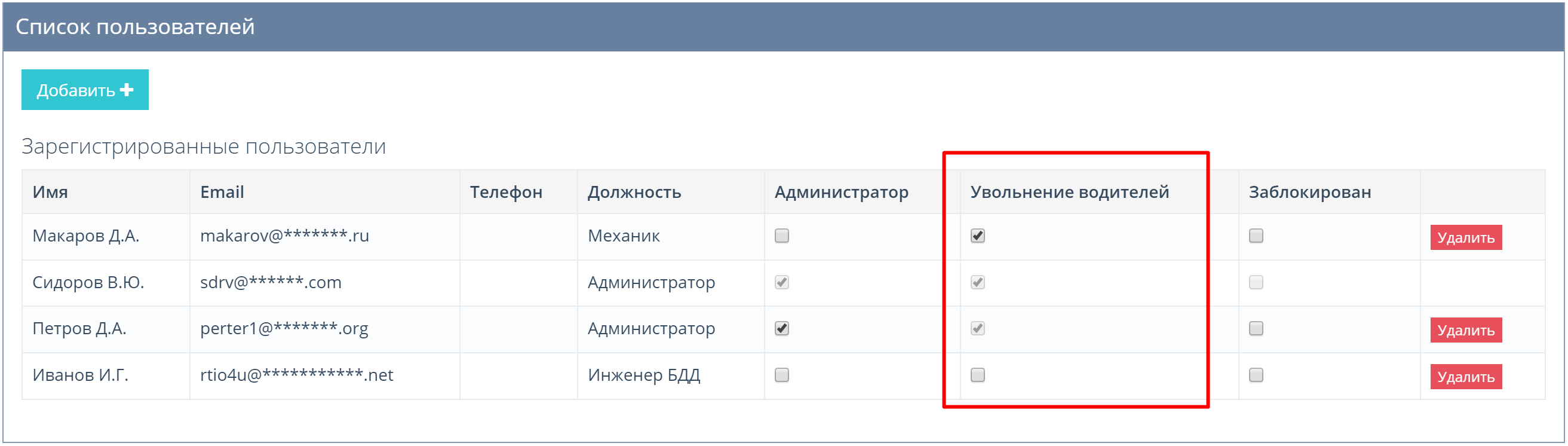Check Увольнение водителей for Иванов И.Г.

click(x=977, y=375)
